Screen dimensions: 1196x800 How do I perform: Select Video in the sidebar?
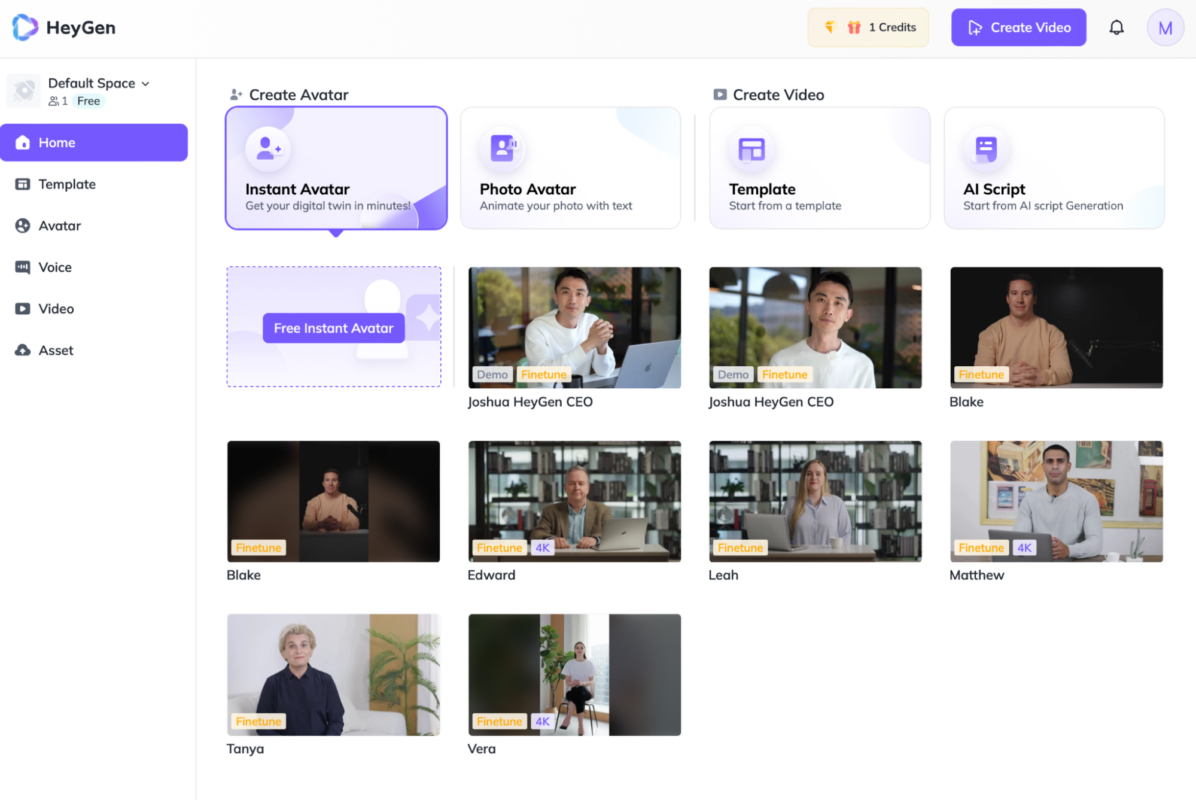click(x=56, y=309)
